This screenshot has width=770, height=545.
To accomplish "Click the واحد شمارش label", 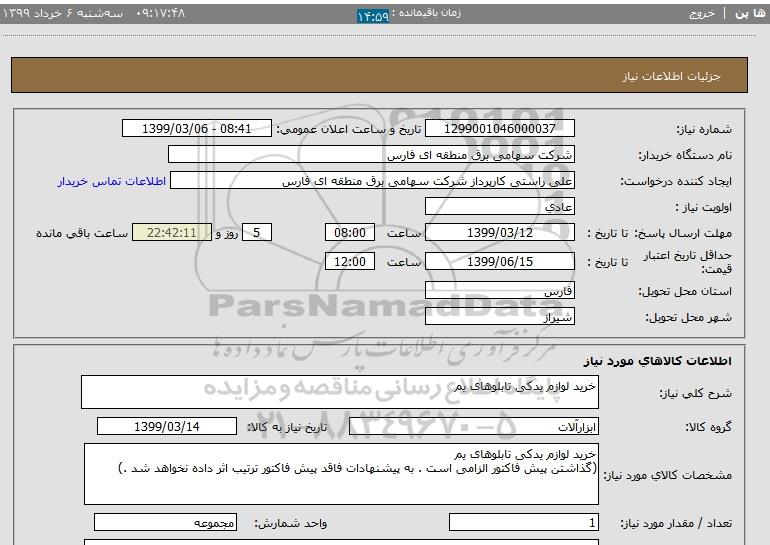I will tap(291, 523).
